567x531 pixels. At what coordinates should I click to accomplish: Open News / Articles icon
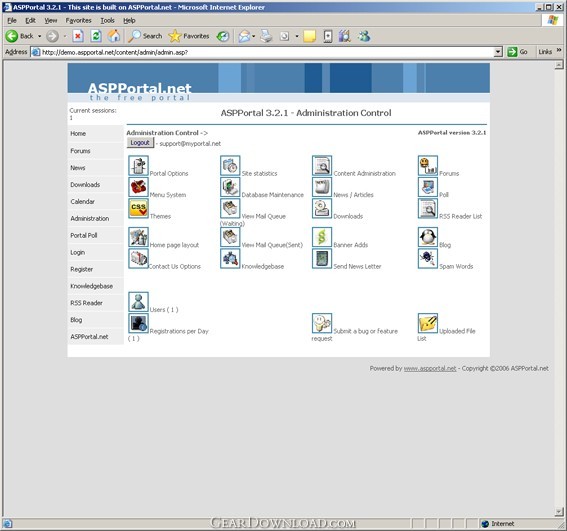pos(322,187)
